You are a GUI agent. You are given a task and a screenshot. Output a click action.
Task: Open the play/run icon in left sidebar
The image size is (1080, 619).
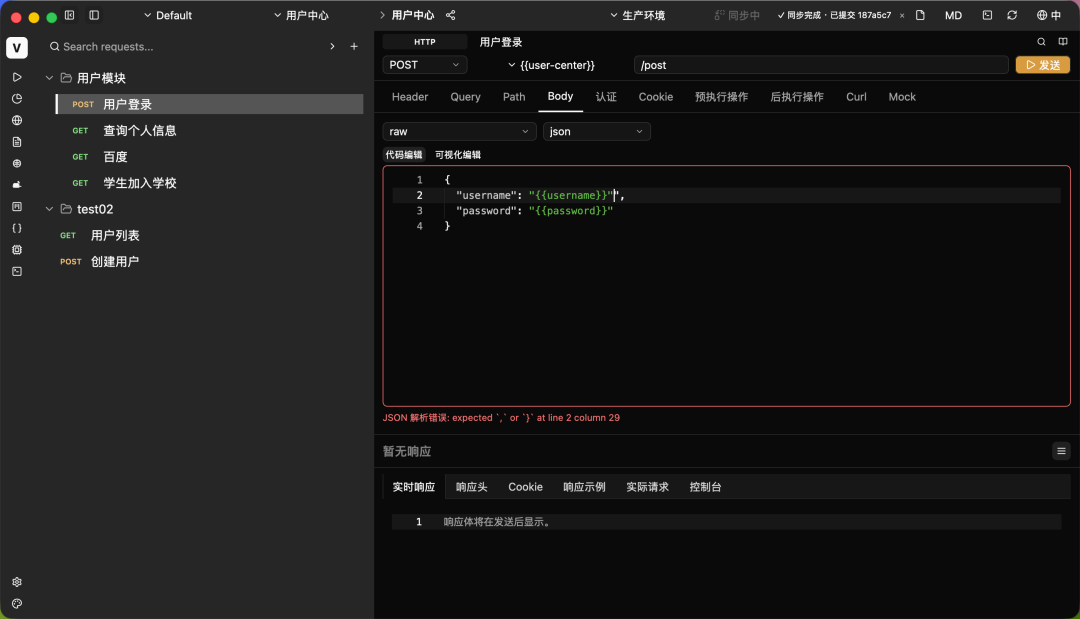coord(17,77)
